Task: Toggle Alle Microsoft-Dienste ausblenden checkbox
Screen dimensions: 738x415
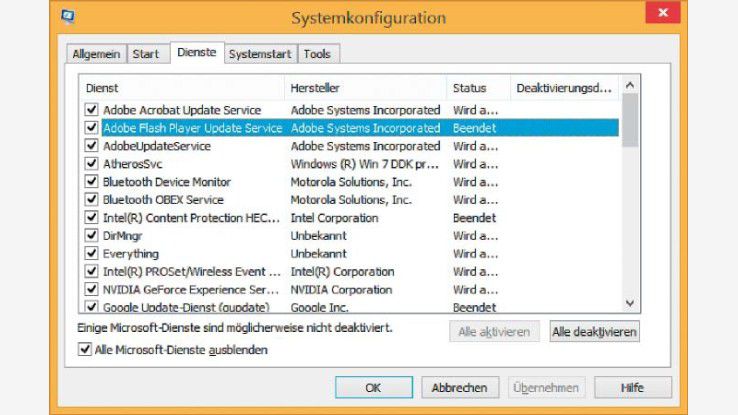Action: point(84,350)
